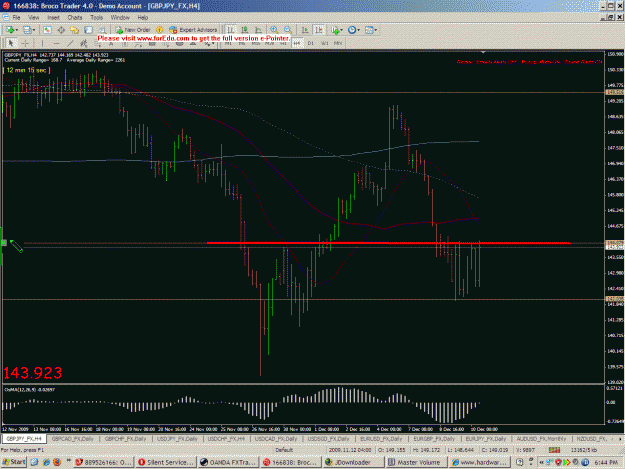Screen dimensions: 625x469
Task: Open a New Chart from the toolbar
Action: point(10,30)
